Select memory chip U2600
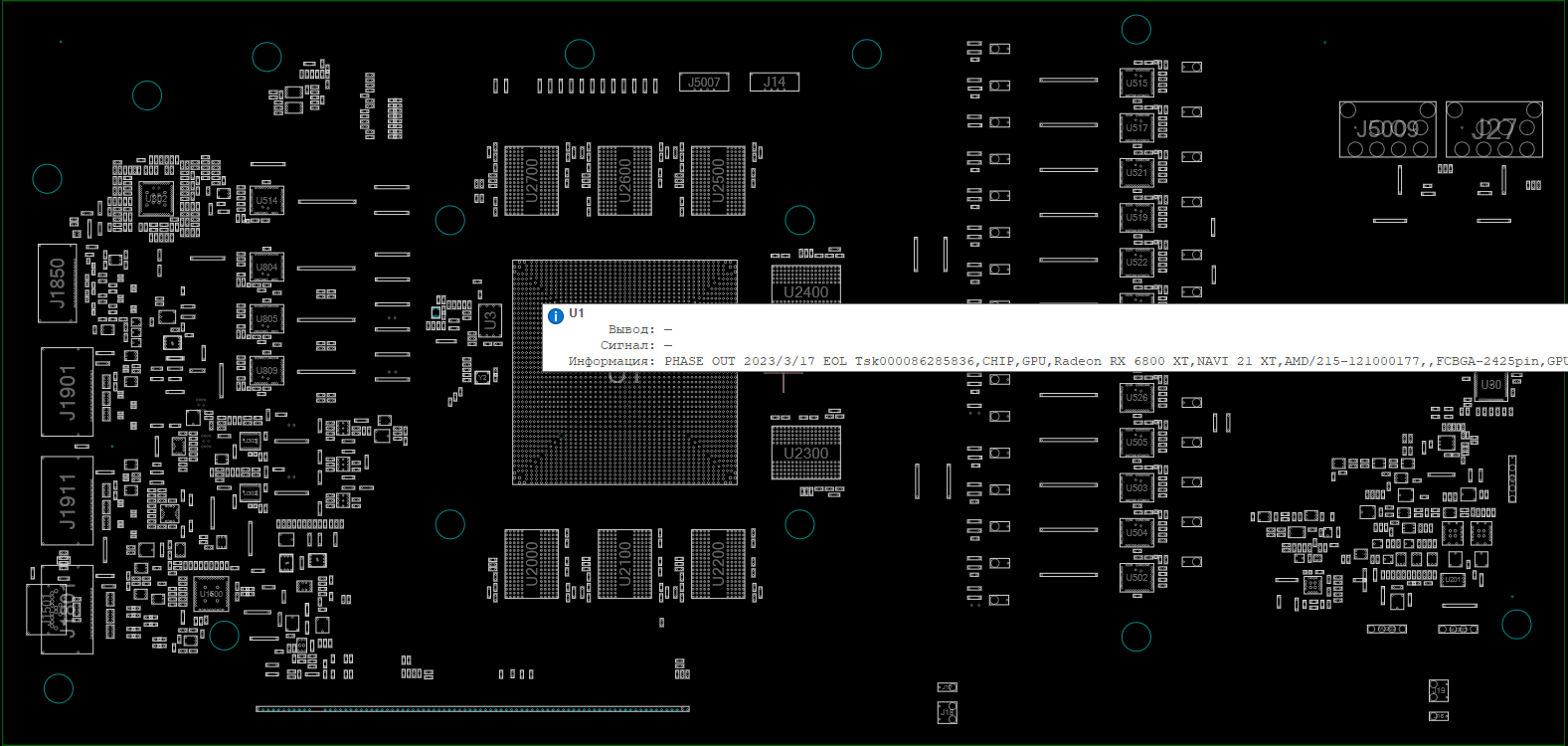The width and height of the screenshot is (1568, 746). pyautogui.click(x=624, y=180)
